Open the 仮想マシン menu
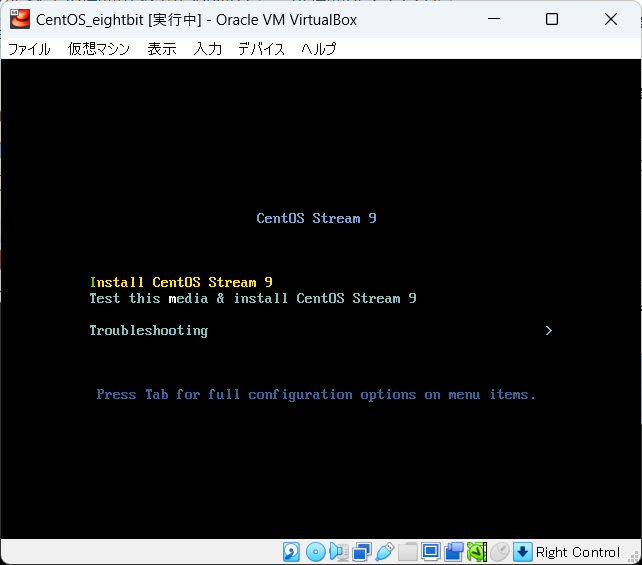642x565 pixels. click(99, 49)
